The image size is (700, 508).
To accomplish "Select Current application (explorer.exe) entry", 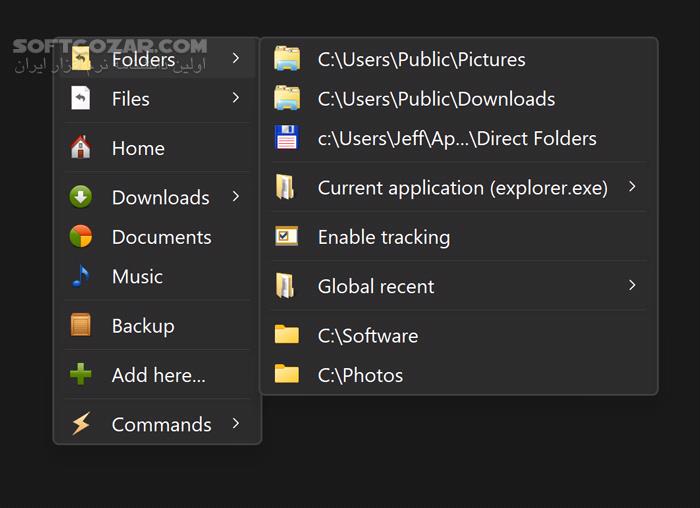I will [x=463, y=188].
